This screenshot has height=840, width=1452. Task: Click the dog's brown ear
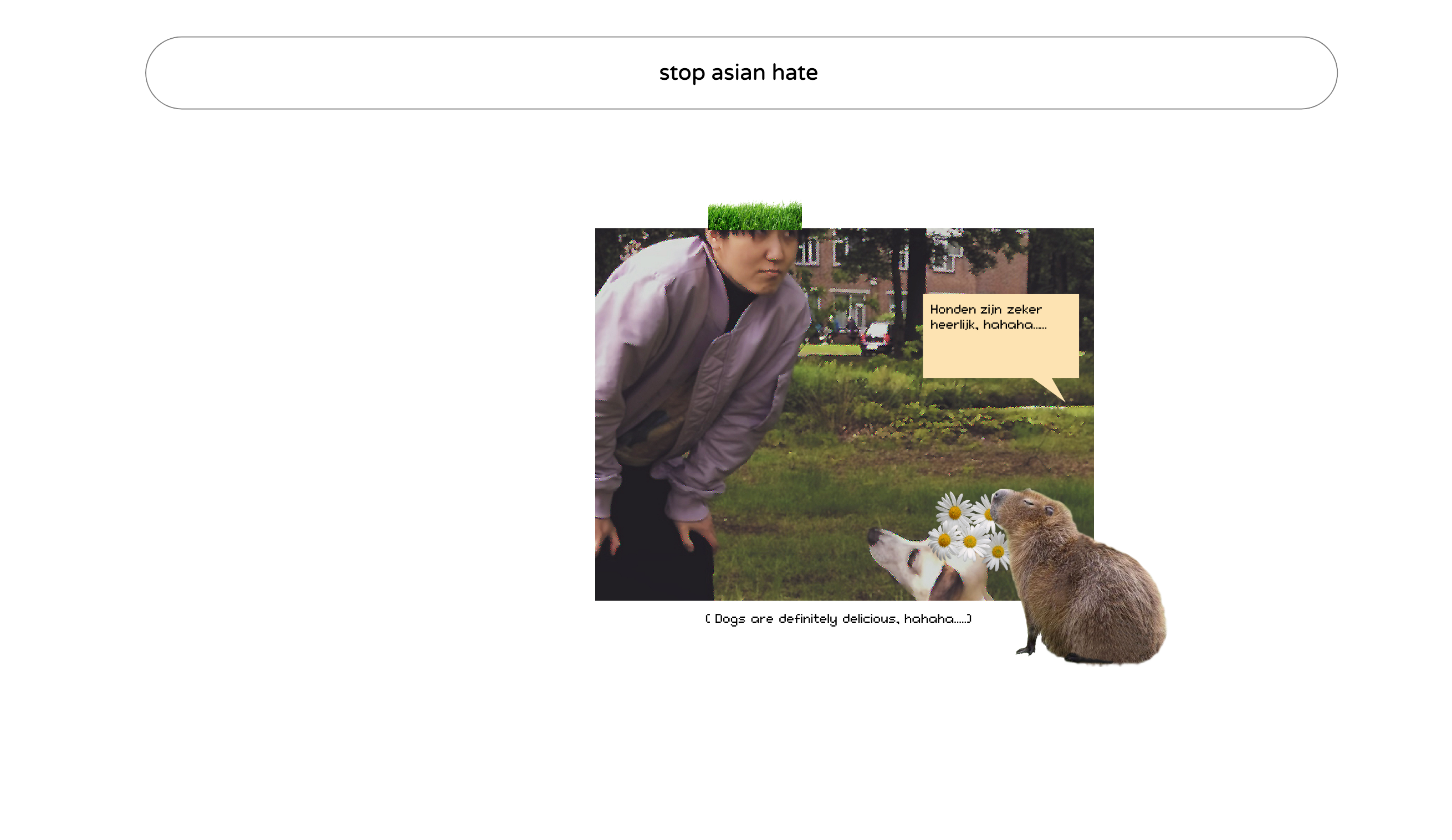click(948, 583)
